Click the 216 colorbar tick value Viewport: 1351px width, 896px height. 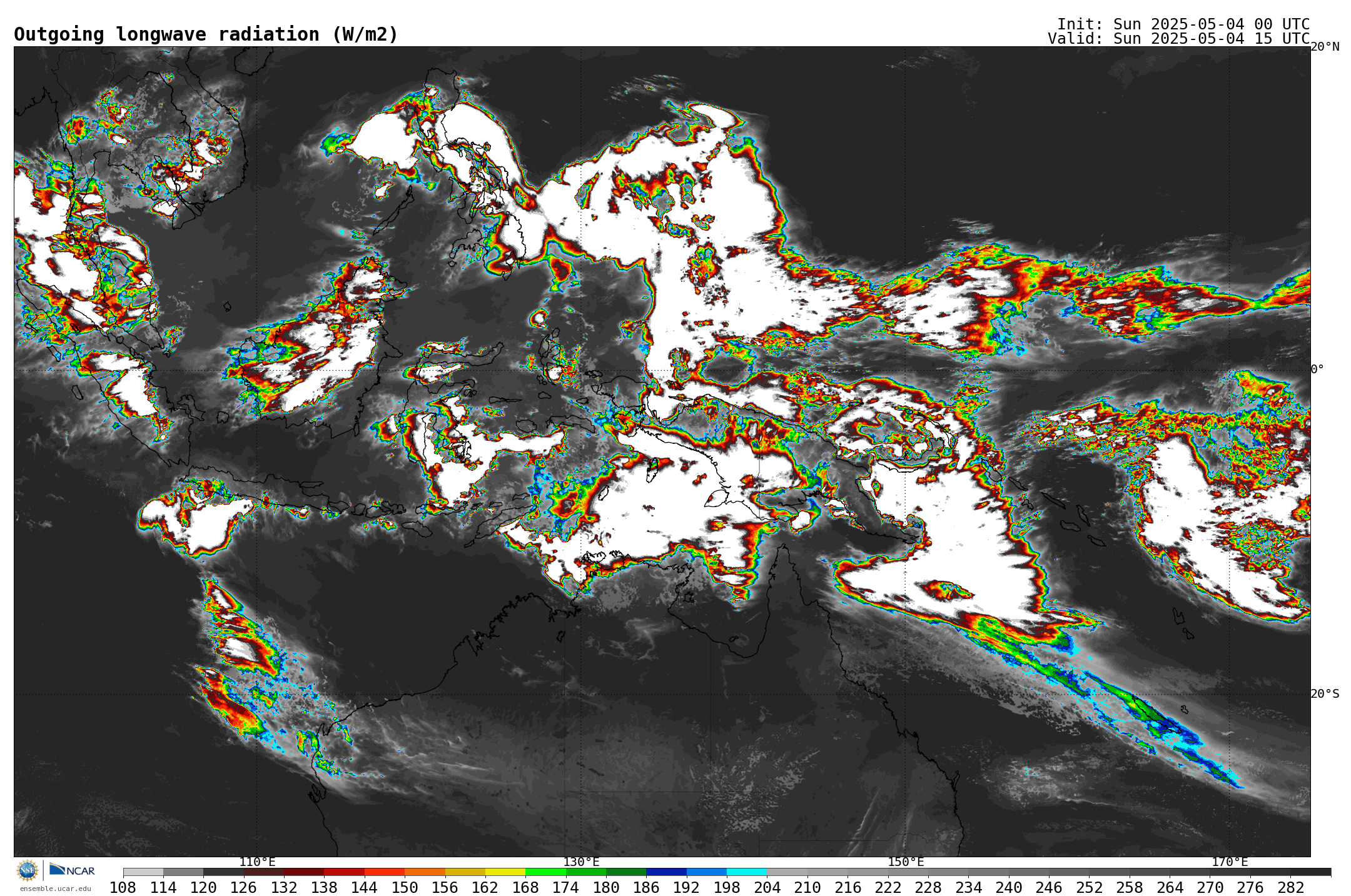tap(848, 888)
